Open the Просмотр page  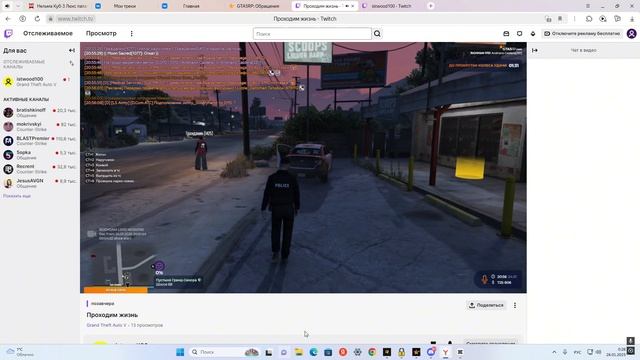[101, 33]
